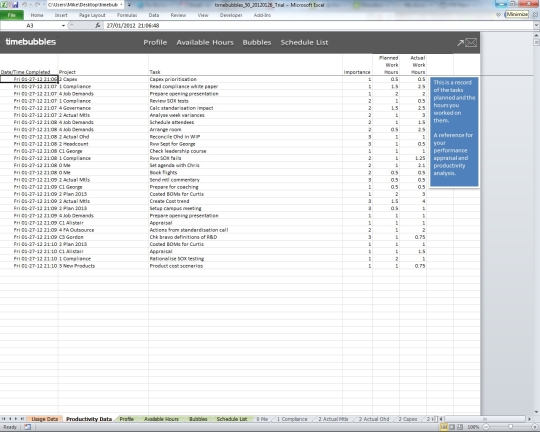Click the zoom out minus button
This screenshot has width=540, height=432.
(486, 427)
